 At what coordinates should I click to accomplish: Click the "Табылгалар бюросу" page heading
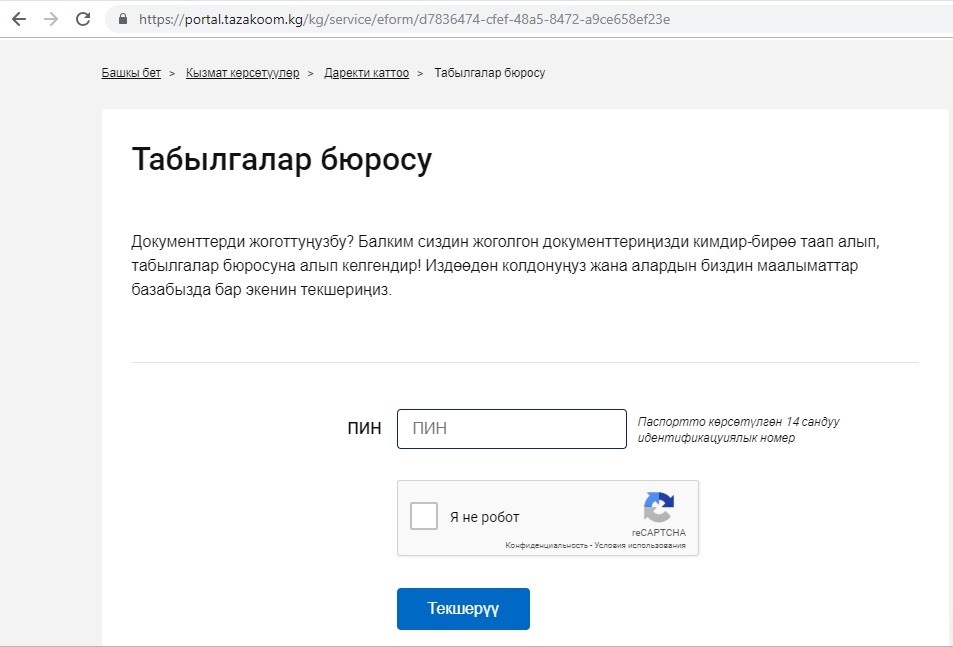pyautogui.click(x=281, y=160)
